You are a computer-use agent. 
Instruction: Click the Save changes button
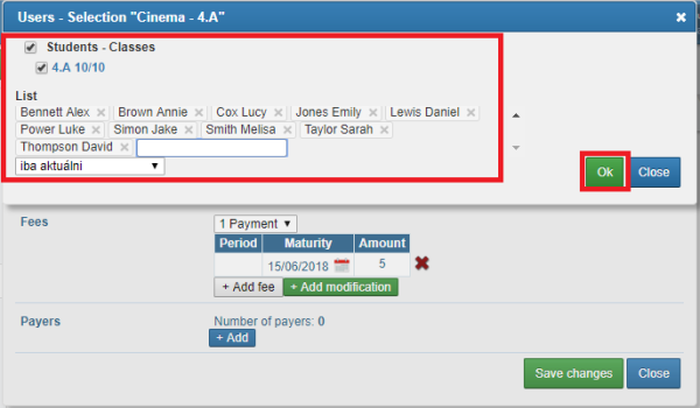[573, 373]
